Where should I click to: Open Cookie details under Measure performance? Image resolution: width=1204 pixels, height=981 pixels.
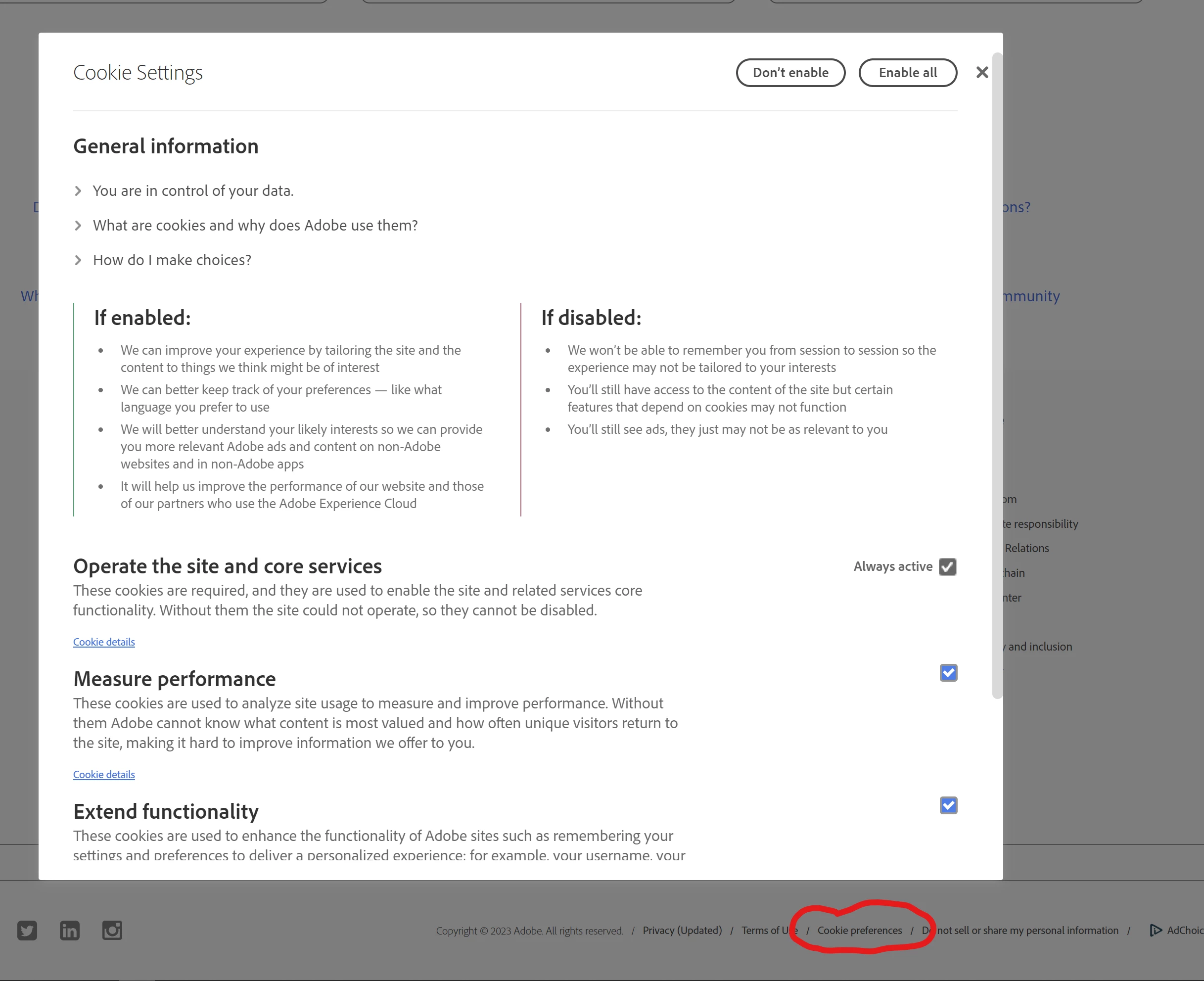pyautogui.click(x=104, y=775)
